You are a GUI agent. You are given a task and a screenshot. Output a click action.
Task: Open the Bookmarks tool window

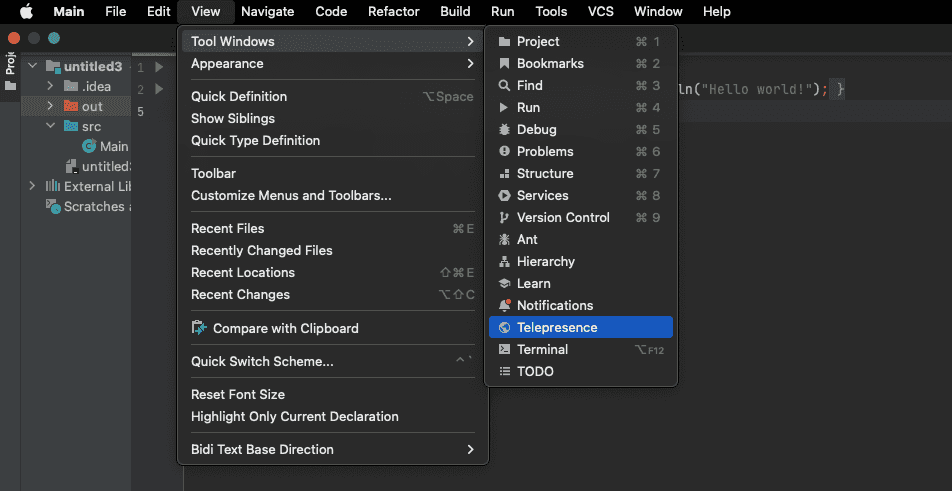[581, 64]
